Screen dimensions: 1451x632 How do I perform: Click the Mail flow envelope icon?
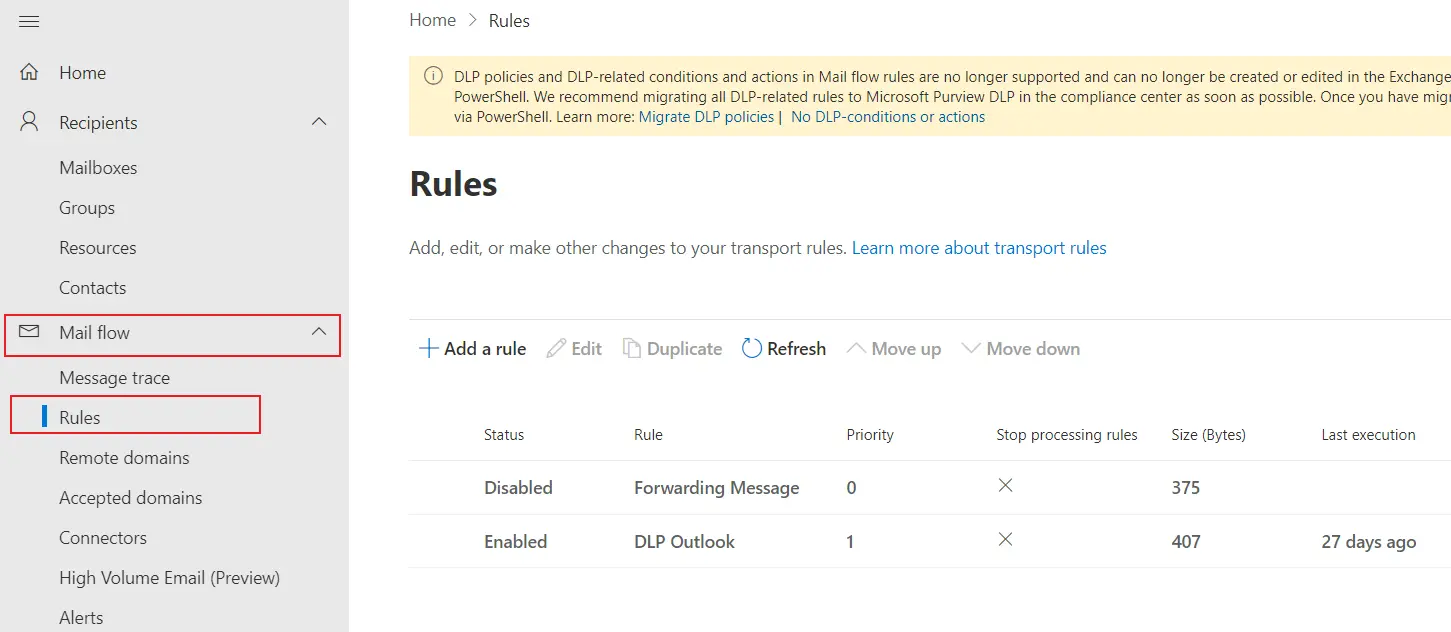(30, 332)
